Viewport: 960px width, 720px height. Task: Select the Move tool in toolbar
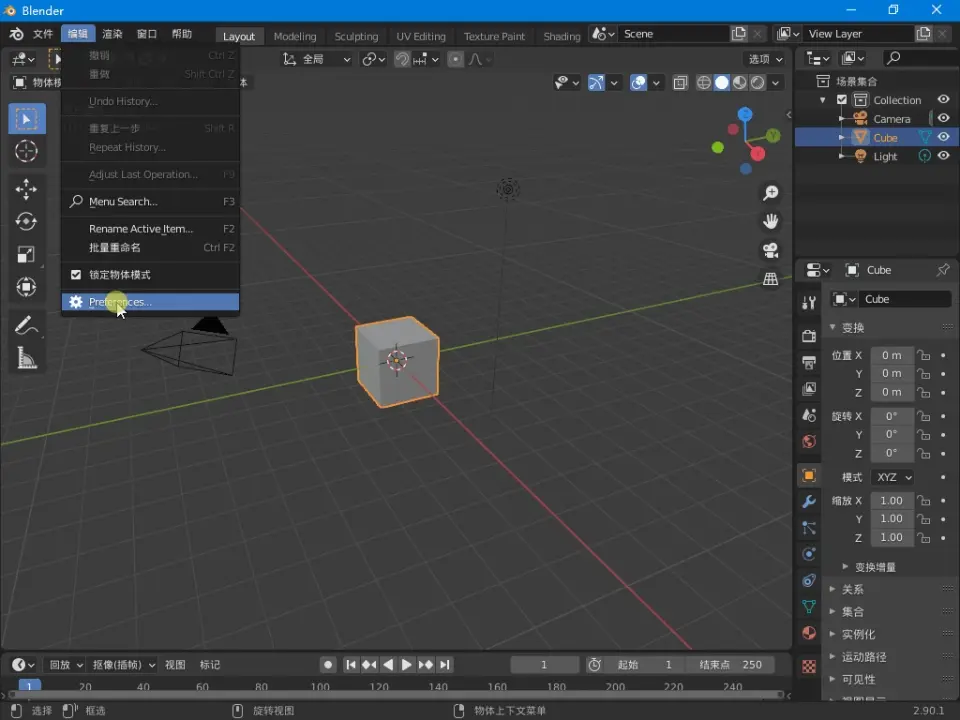click(x=27, y=189)
